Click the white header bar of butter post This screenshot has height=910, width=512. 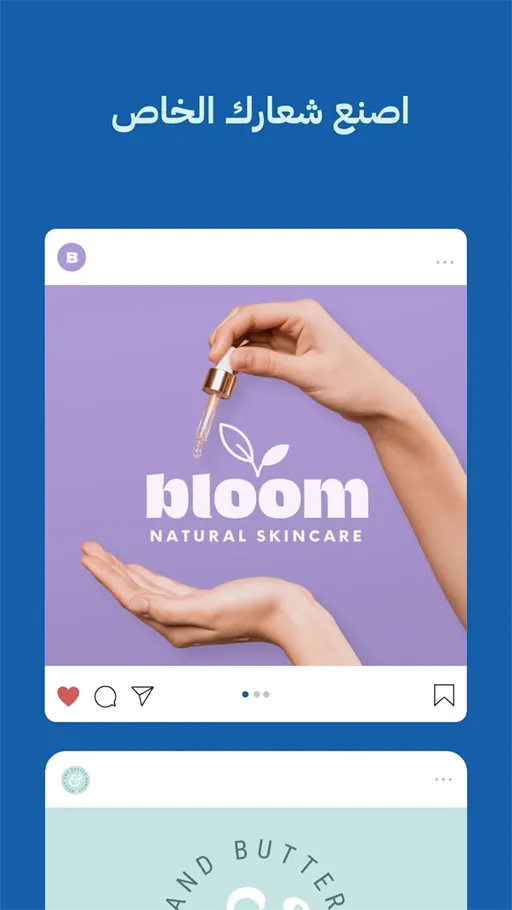pyautogui.click(x=255, y=779)
